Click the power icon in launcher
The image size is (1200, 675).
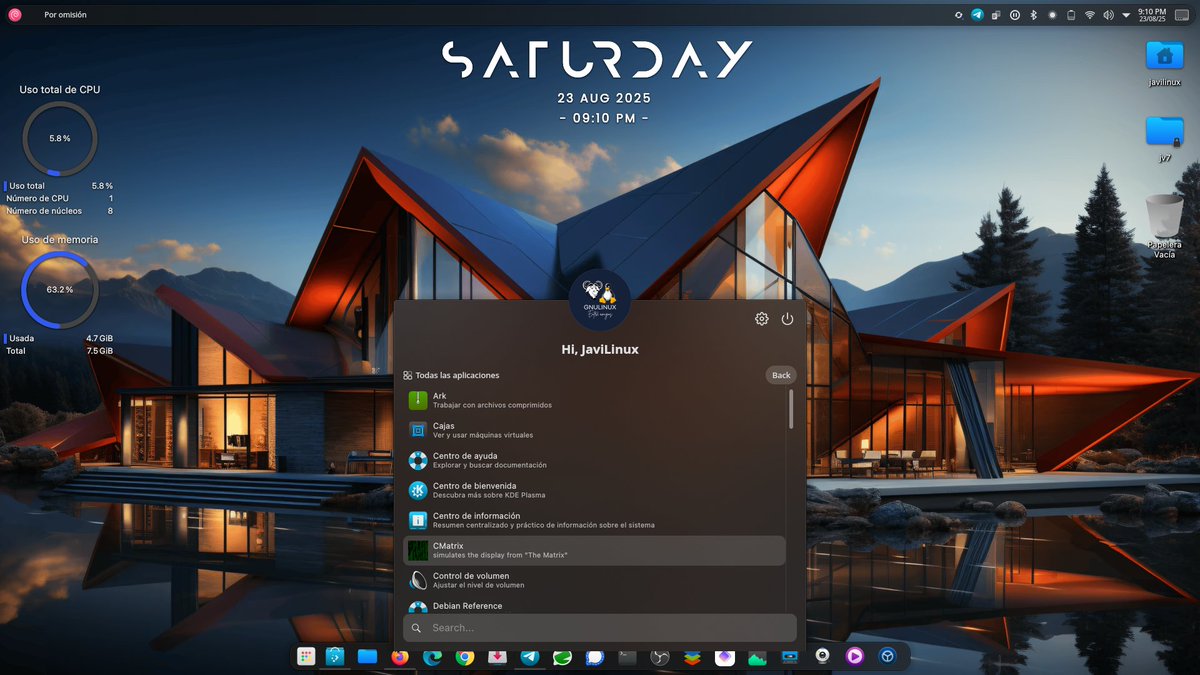[787, 319]
